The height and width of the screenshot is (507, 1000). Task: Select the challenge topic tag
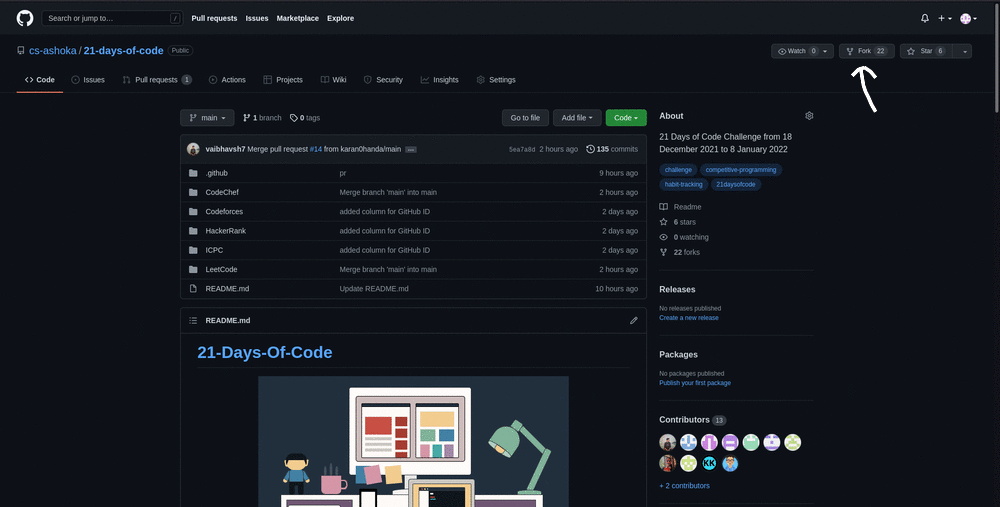[678, 170]
